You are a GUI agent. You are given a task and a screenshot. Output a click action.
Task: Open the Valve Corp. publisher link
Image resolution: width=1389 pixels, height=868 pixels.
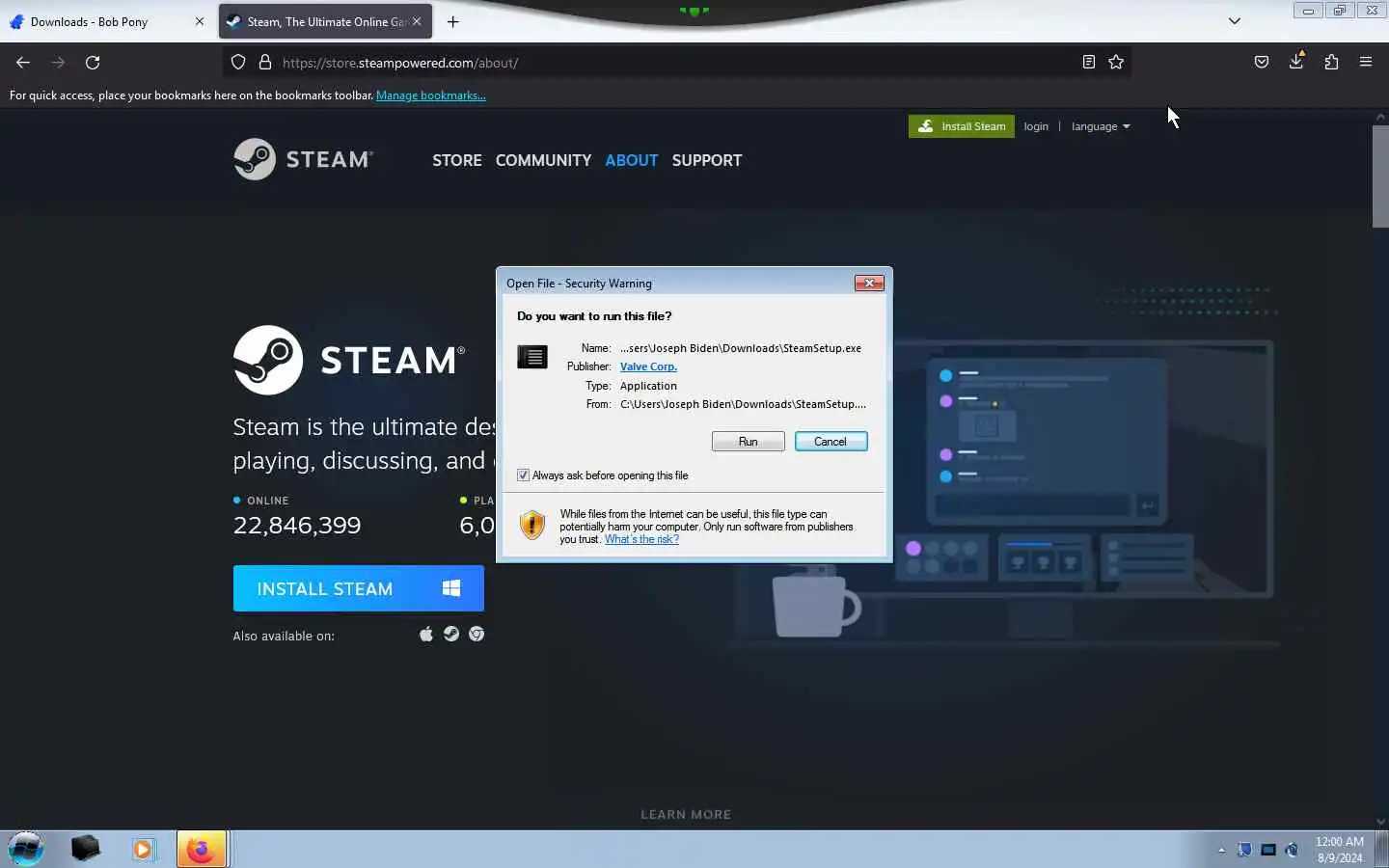coord(648,366)
